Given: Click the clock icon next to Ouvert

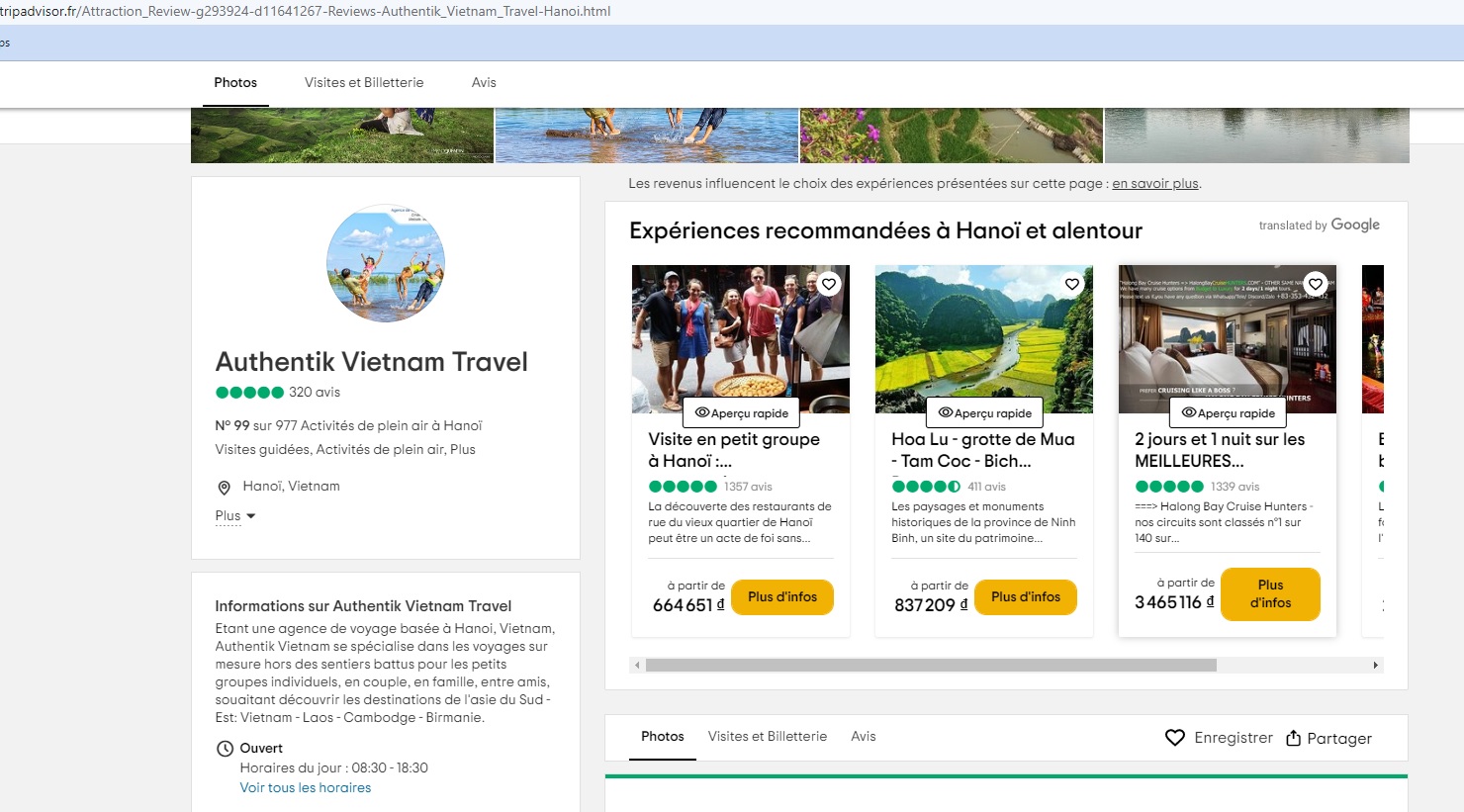Looking at the screenshot, I should [225, 749].
